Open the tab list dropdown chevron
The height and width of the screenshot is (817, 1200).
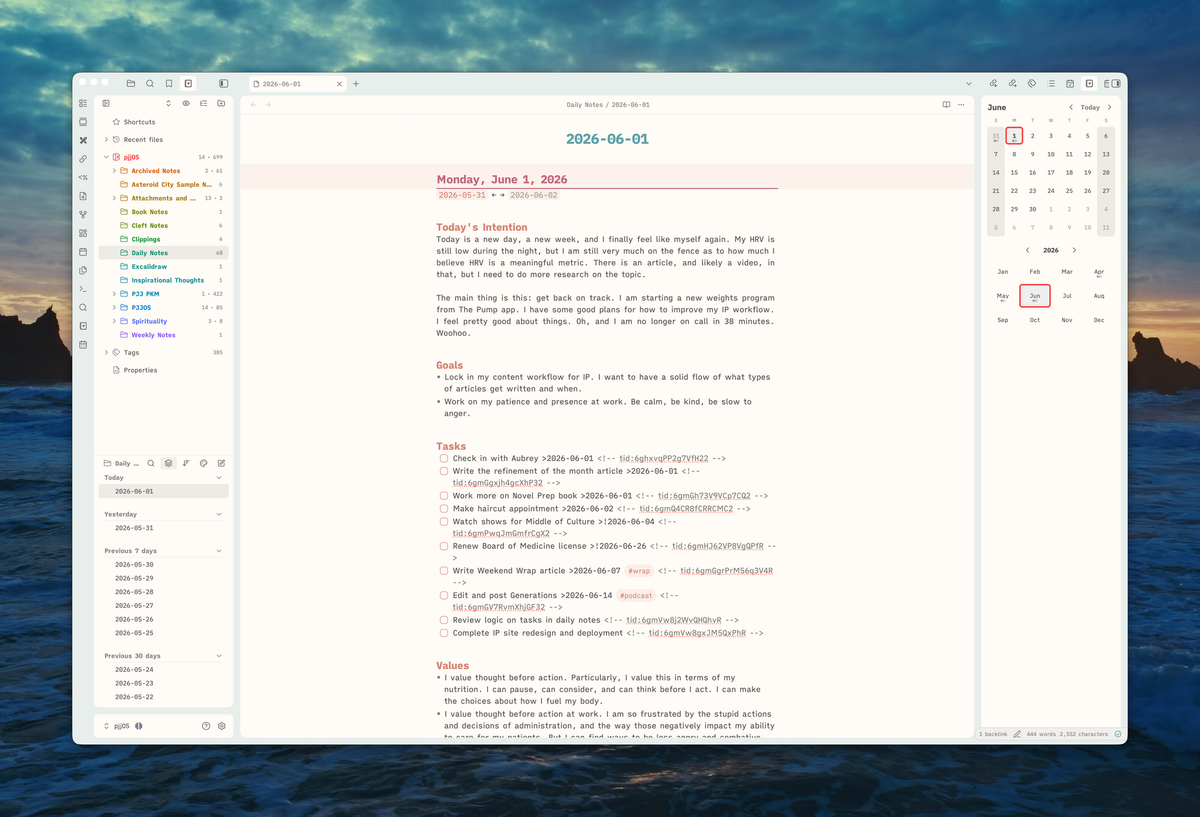pyautogui.click(x=968, y=84)
